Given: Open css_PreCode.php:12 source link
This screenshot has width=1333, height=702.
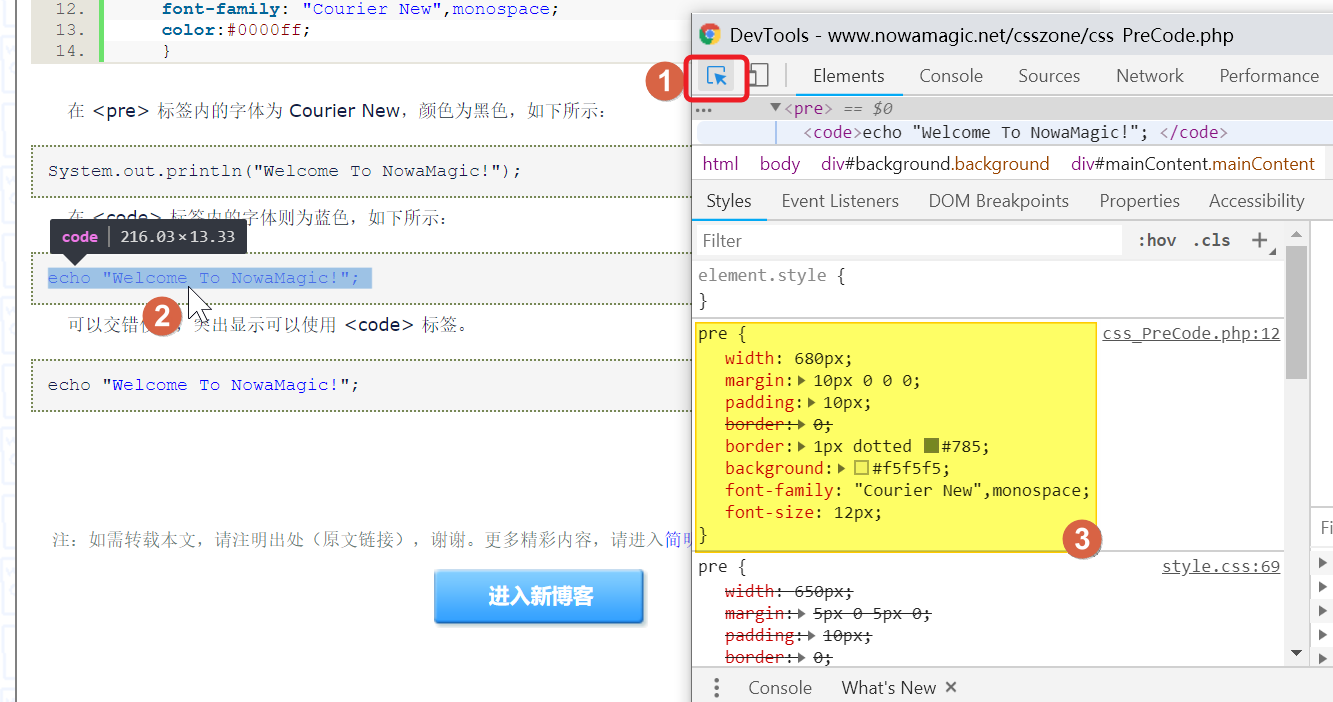Looking at the screenshot, I should [x=1191, y=334].
